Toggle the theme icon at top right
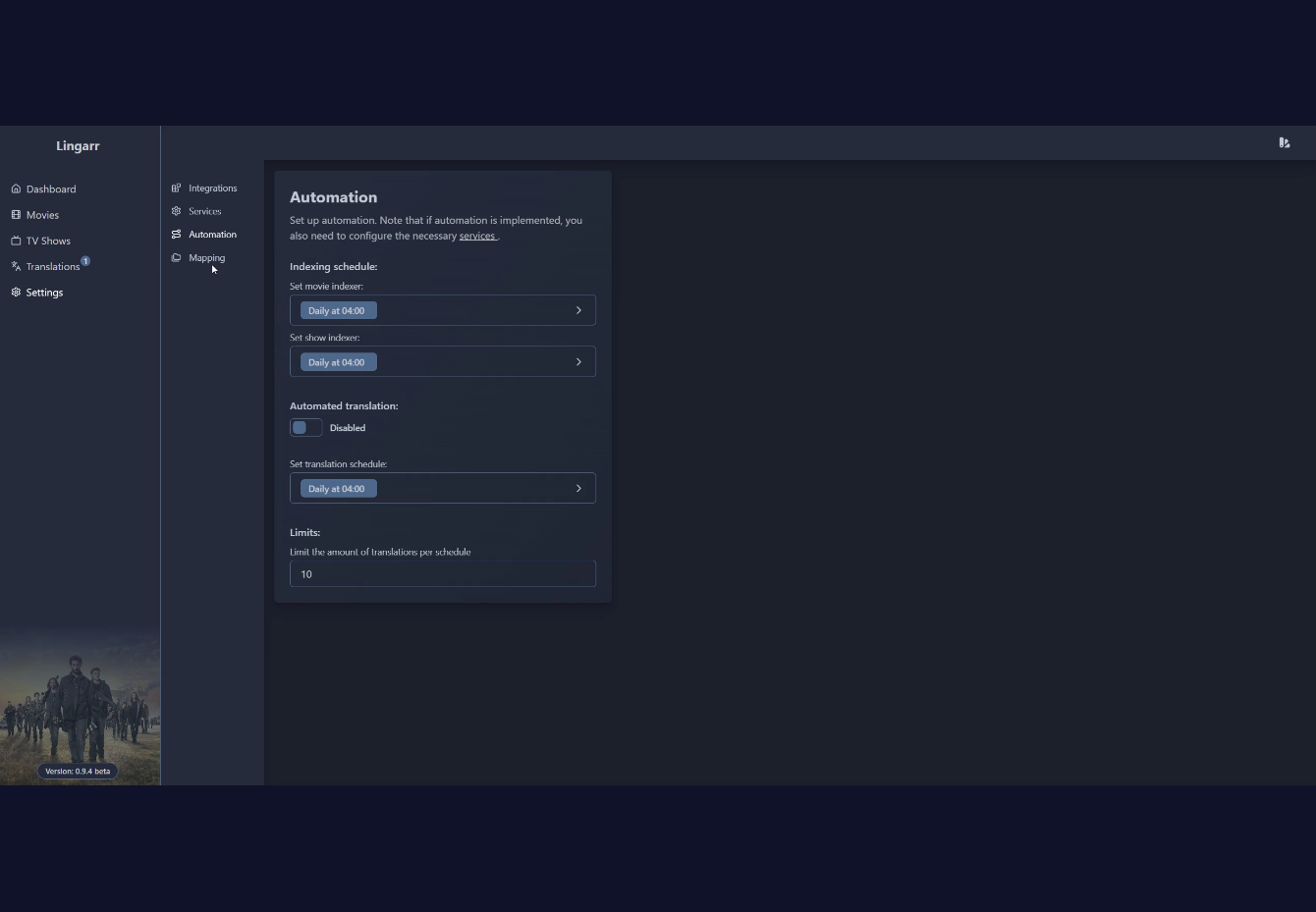Screen dimensions: 1316x912 pos(1285,142)
